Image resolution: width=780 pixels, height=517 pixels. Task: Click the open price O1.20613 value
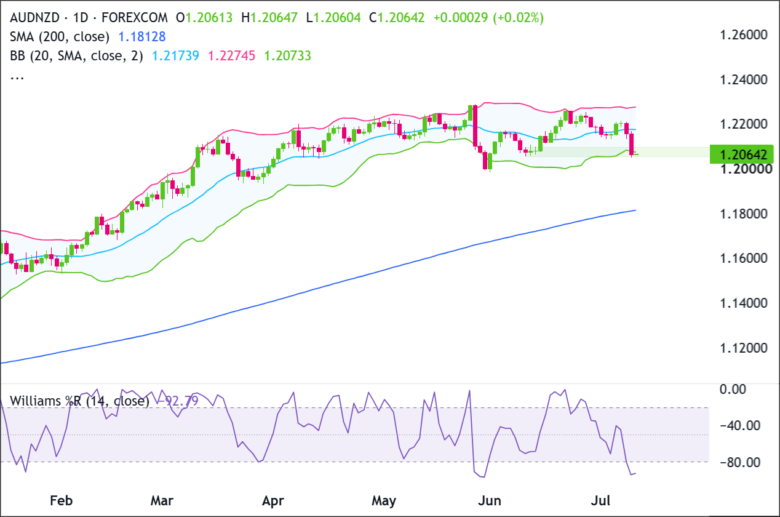(x=204, y=18)
